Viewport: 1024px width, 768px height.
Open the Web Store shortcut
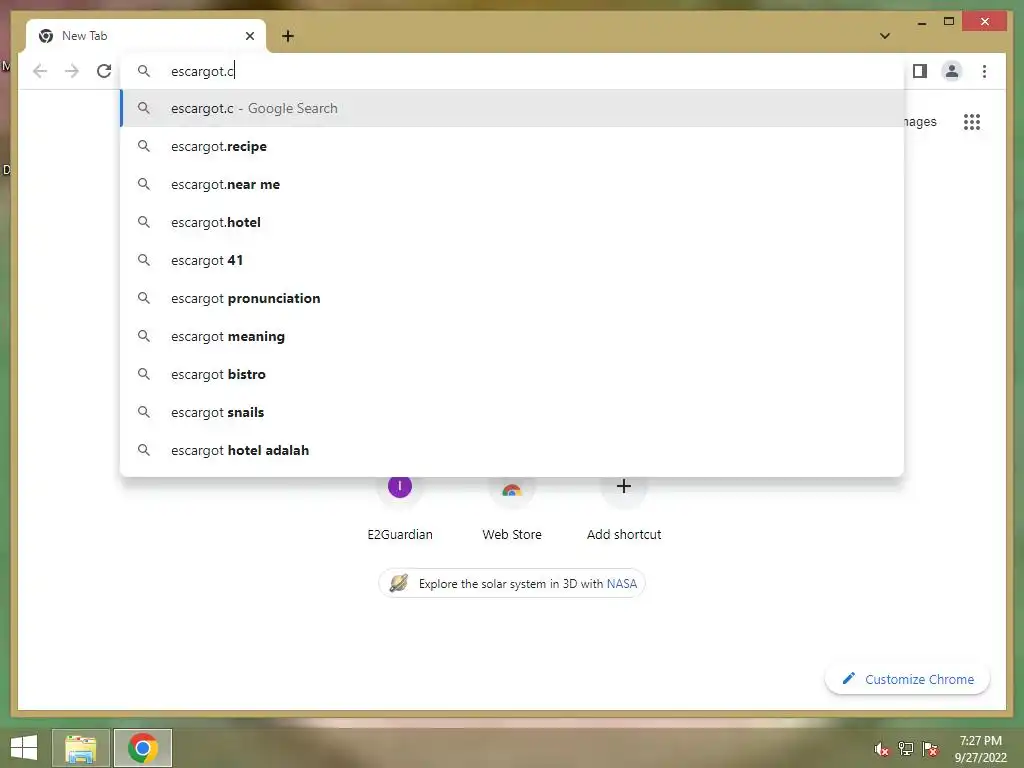point(512,508)
